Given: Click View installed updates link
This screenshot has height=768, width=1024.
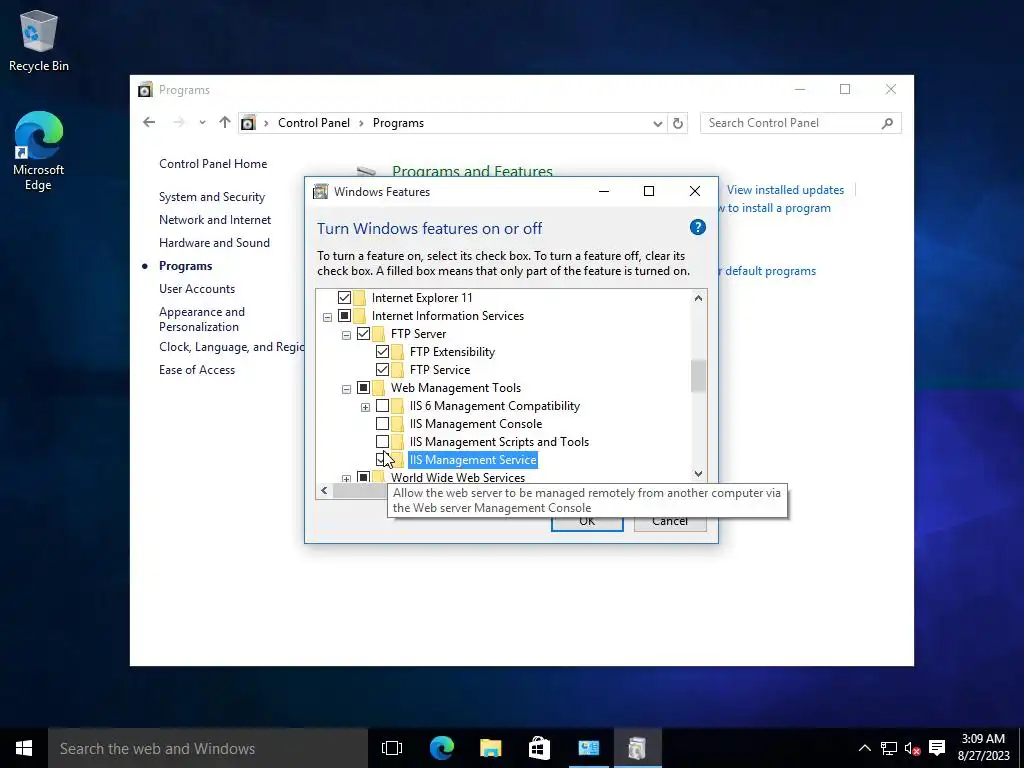Looking at the screenshot, I should [785, 190].
